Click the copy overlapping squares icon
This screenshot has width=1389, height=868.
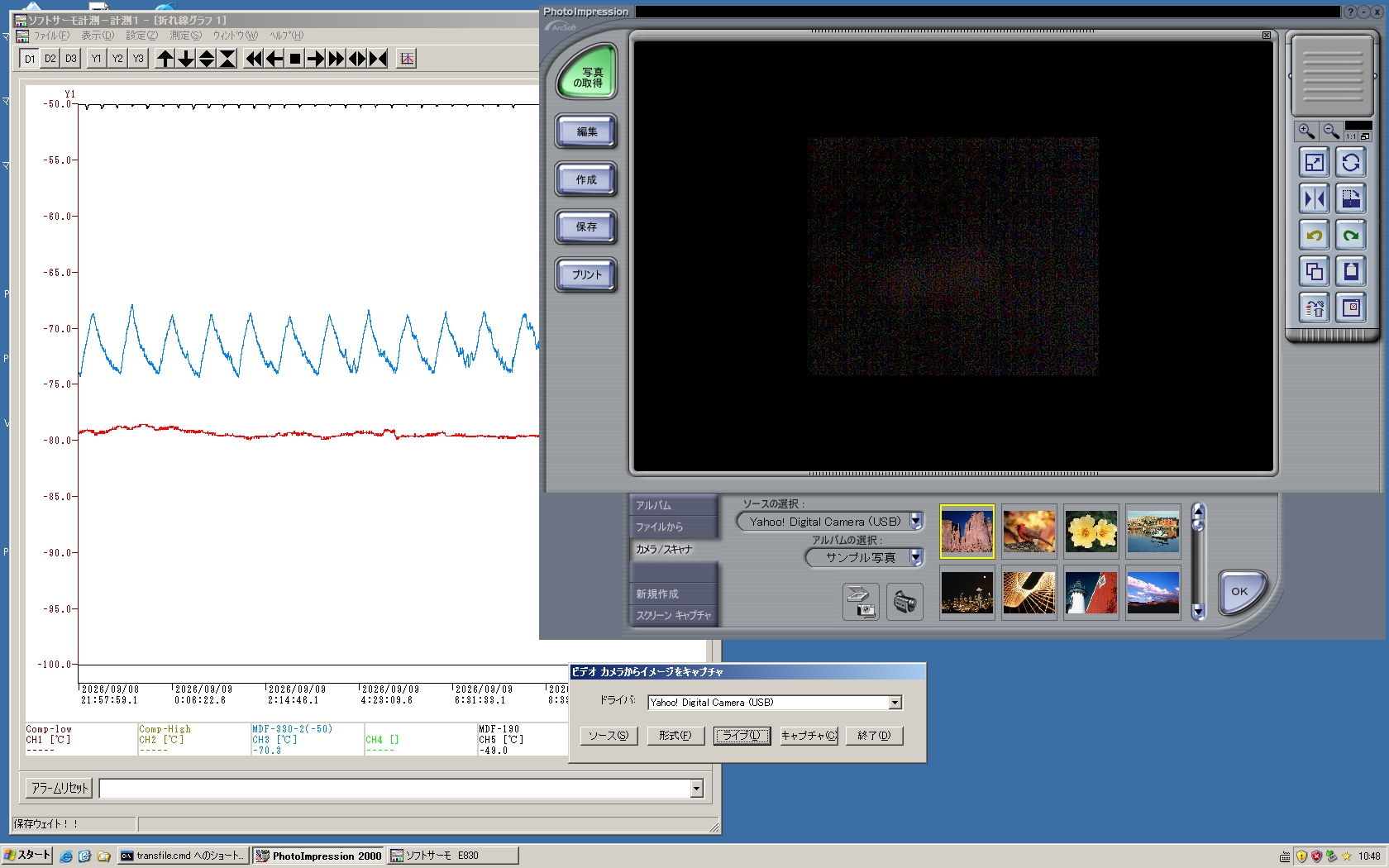click(x=1314, y=271)
